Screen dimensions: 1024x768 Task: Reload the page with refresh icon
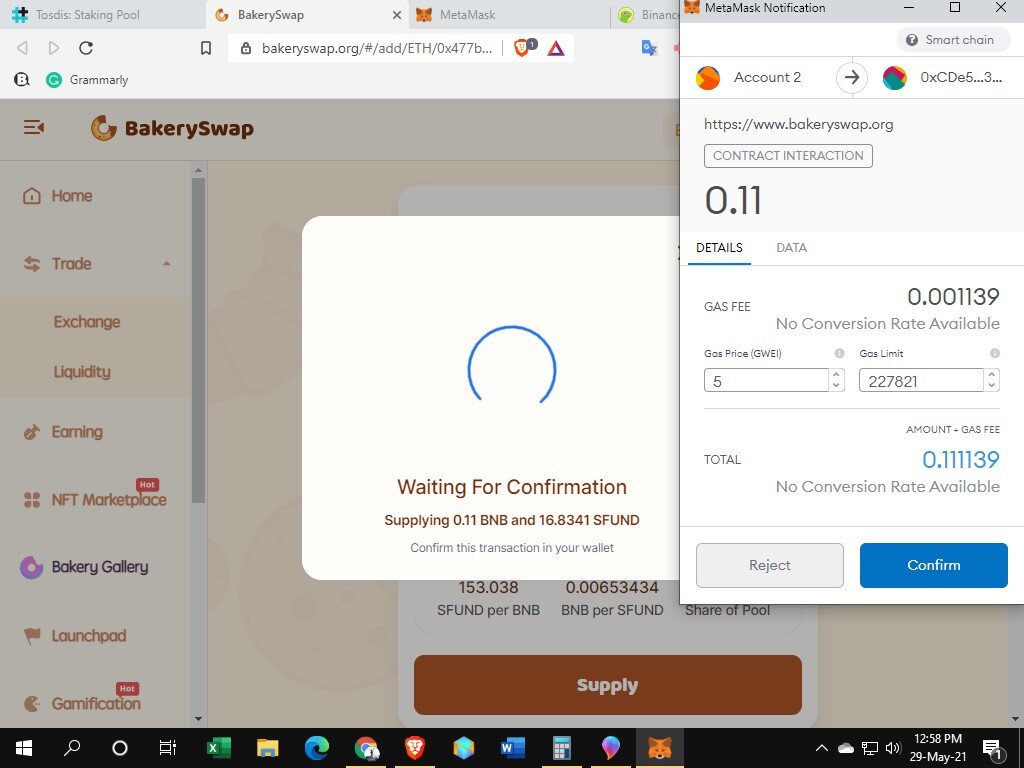[86, 48]
